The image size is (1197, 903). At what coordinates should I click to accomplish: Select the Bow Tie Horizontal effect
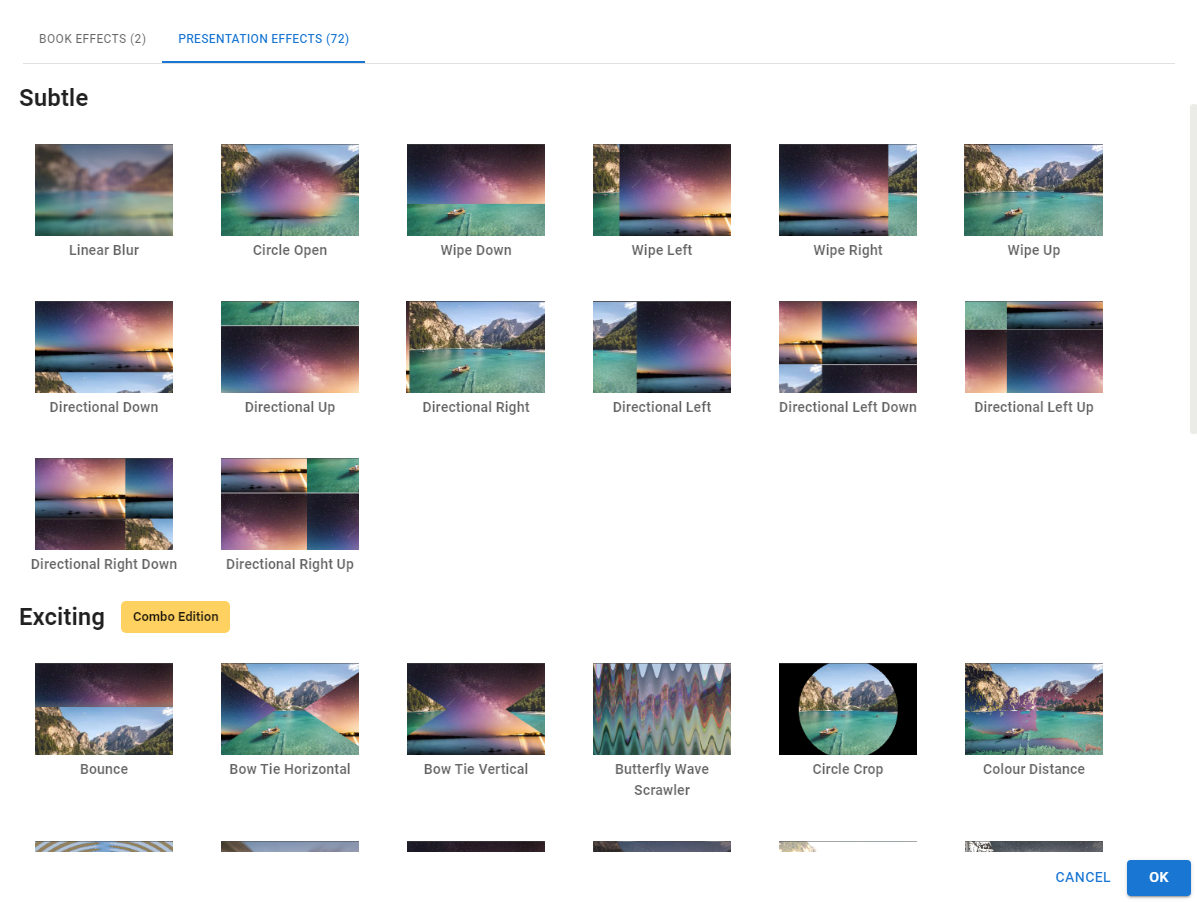pos(290,709)
